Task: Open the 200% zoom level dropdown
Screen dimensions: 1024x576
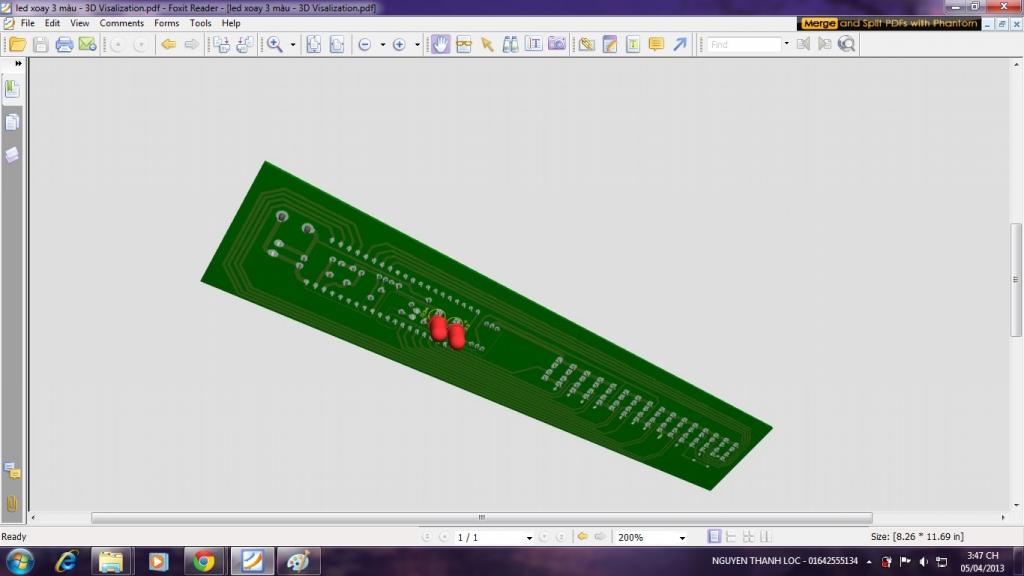Action: tap(682, 537)
